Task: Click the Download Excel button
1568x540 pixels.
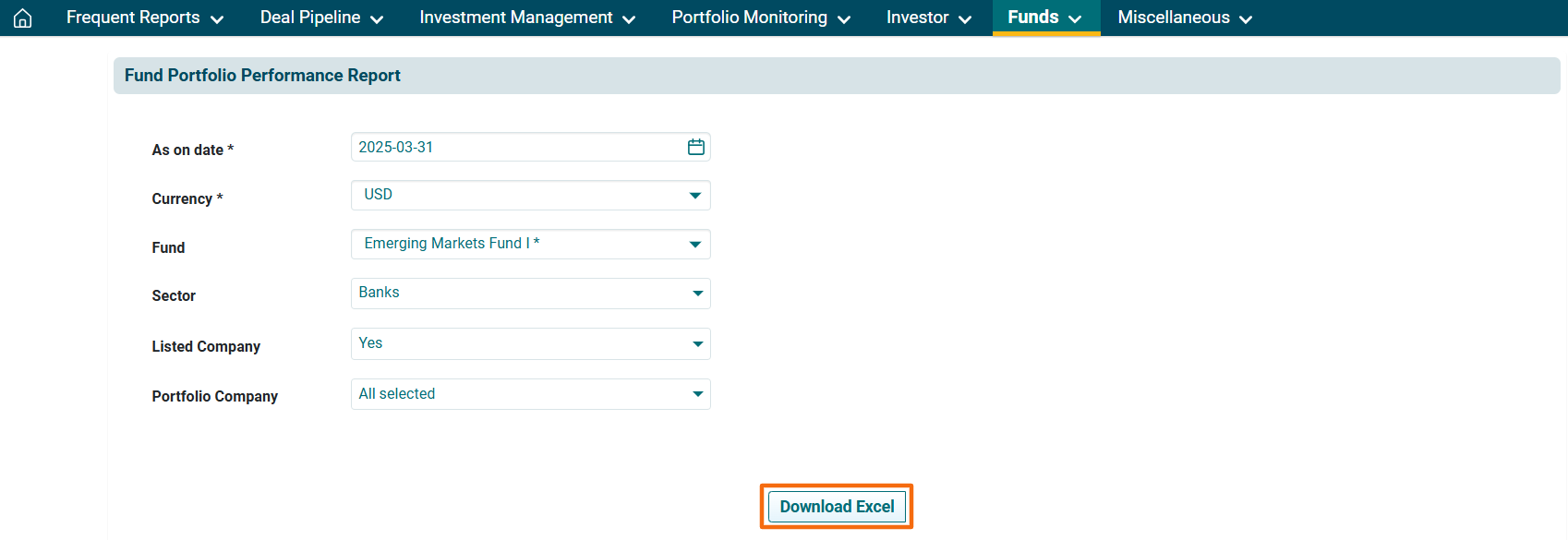Action: tap(837, 507)
